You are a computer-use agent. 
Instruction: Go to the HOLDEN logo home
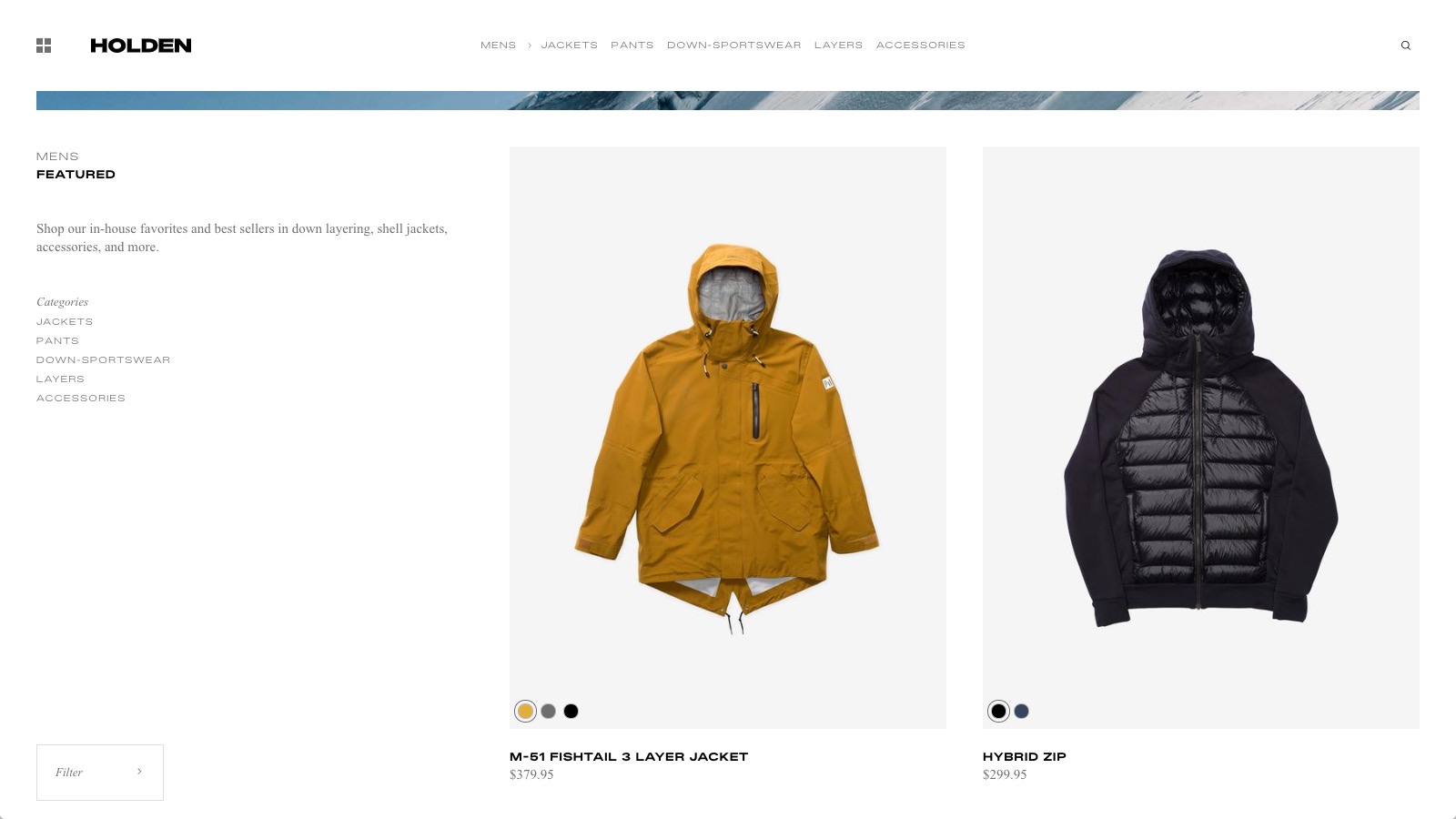[141, 45]
